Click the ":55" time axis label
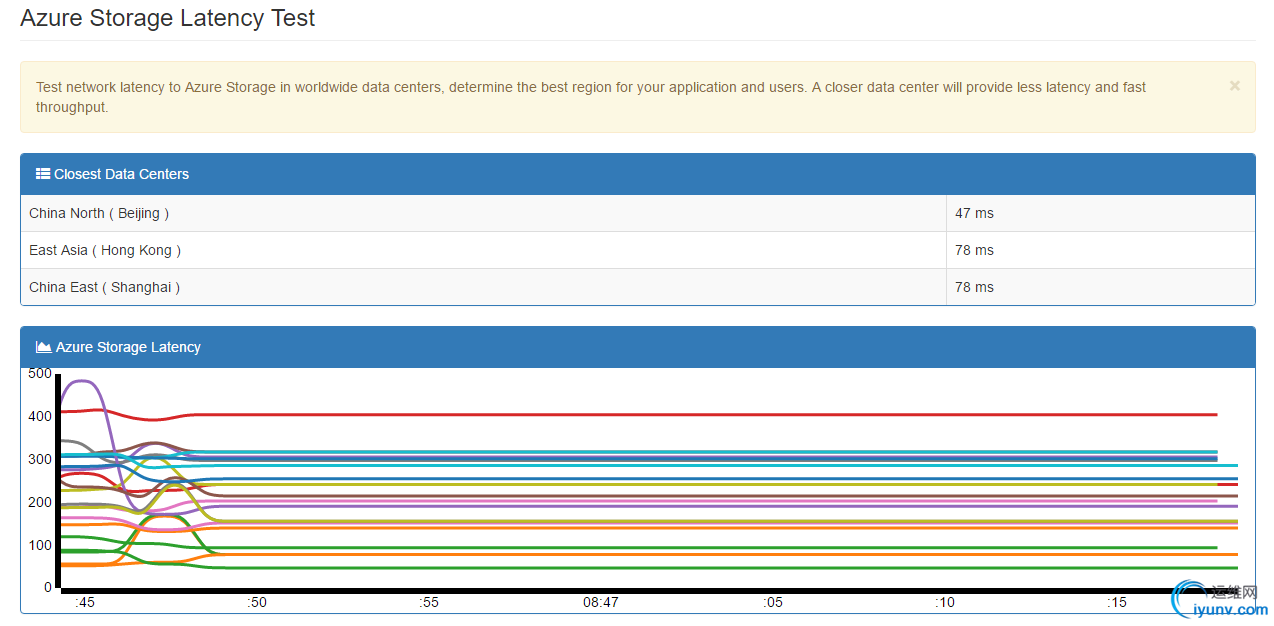The image size is (1274, 626). [x=429, y=602]
